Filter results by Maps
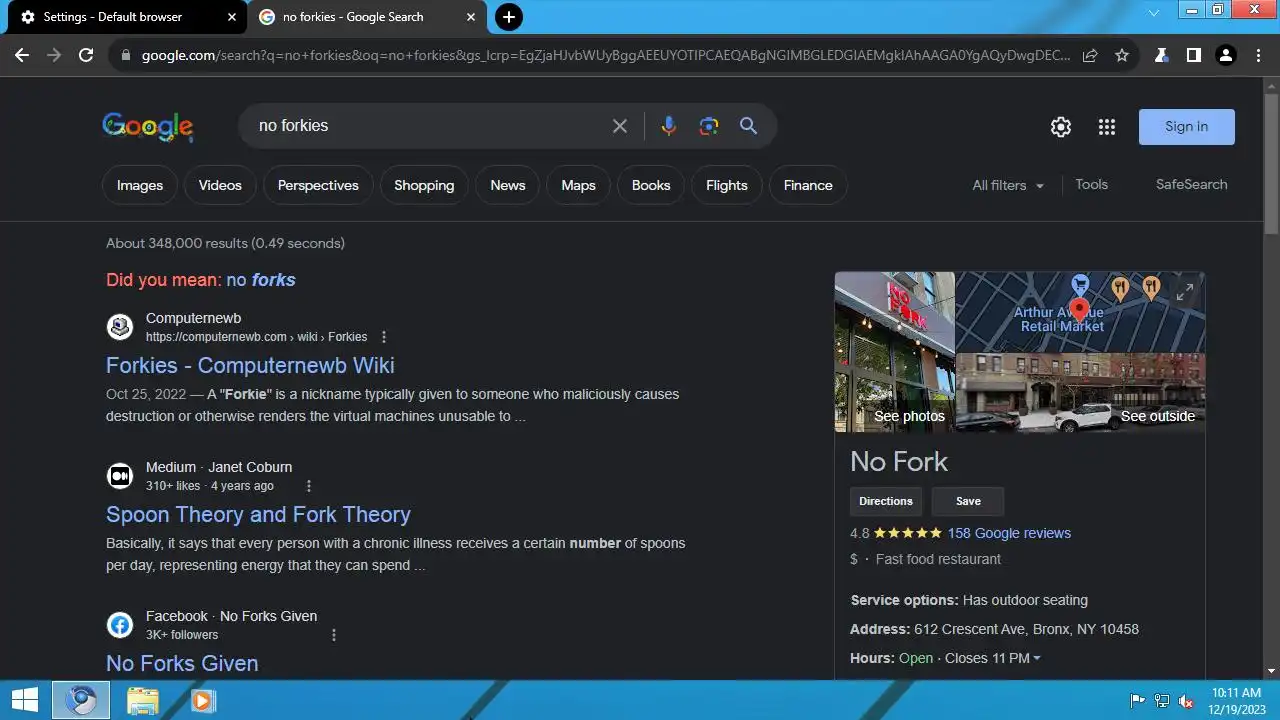The image size is (1280, 720). (x=578, y=185)
